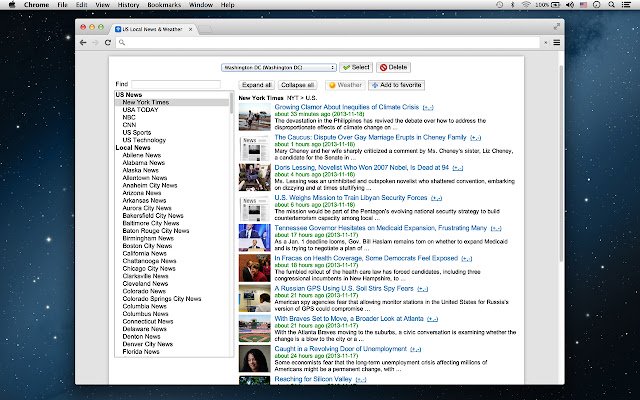The height and width of the screenshot is (400, 640).
Task: Open the Doris Lessing obituary headline
Action: [x=362, y=167]
